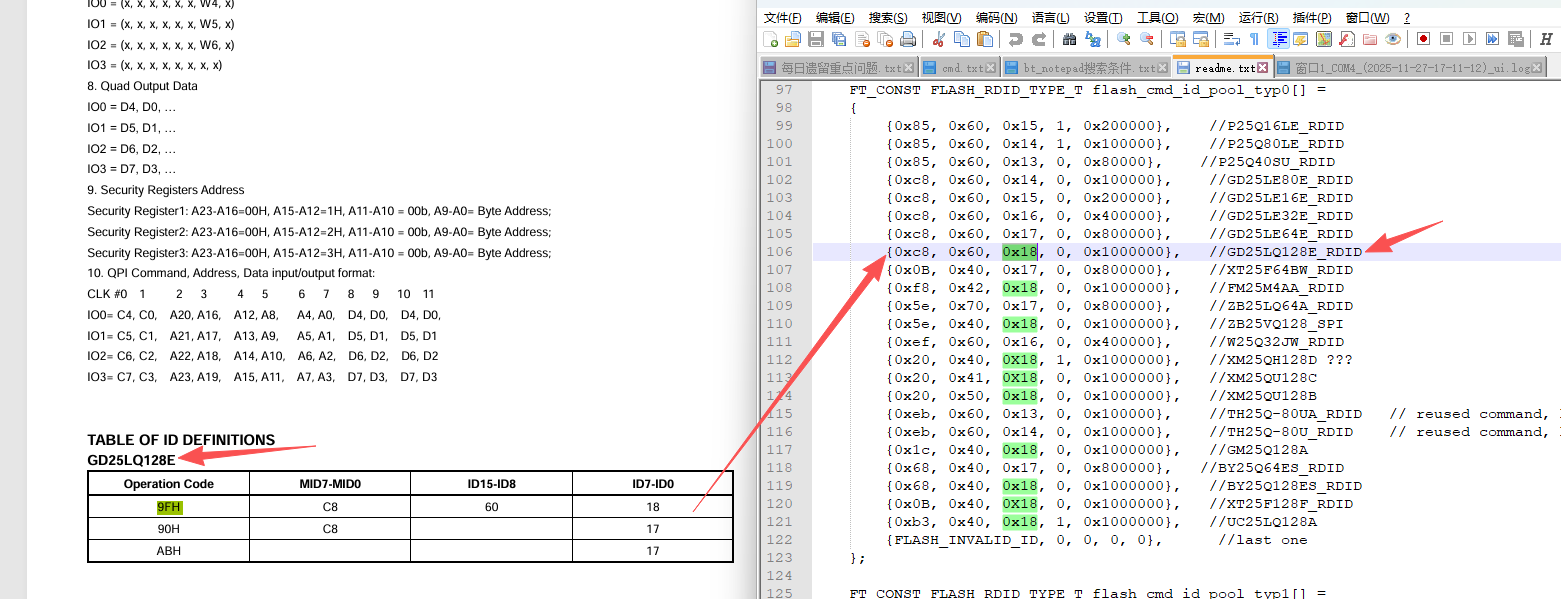Click the Find and Replace icon

coord(1093,39)
